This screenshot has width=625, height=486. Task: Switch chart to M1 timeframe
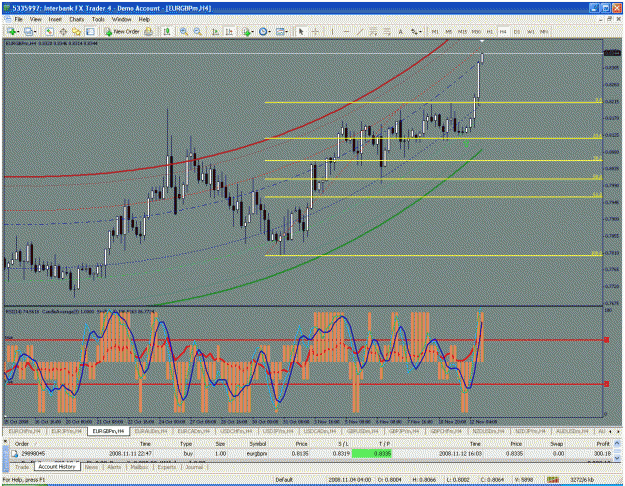click(x=435, y=31)
